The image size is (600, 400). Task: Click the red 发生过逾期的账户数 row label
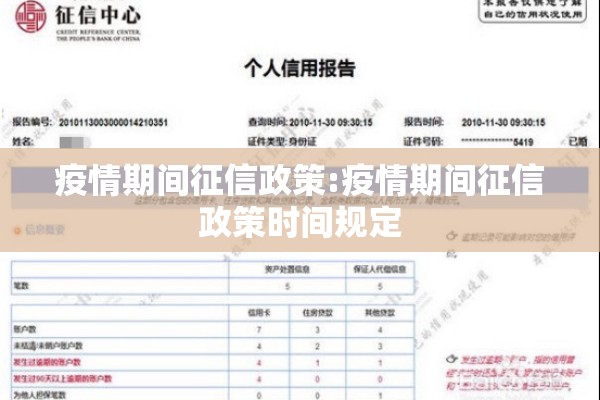[x=47, y=362]
